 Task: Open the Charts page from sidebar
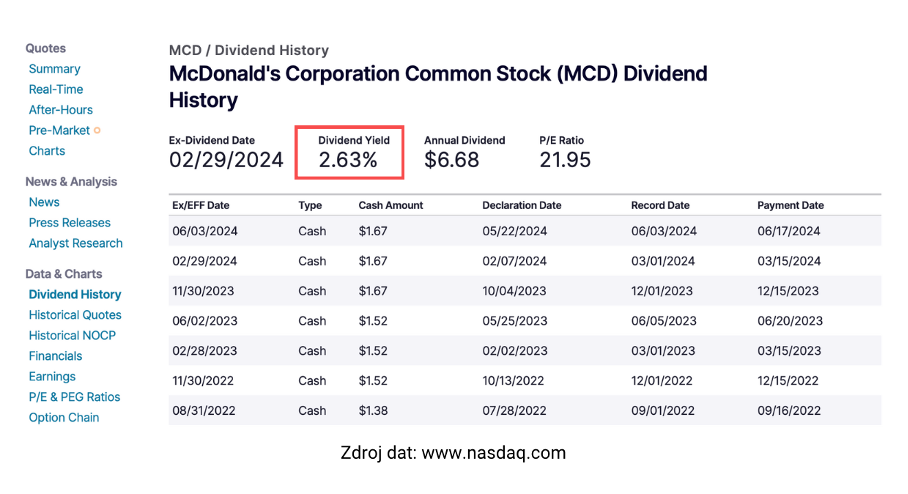click(47, 151)
